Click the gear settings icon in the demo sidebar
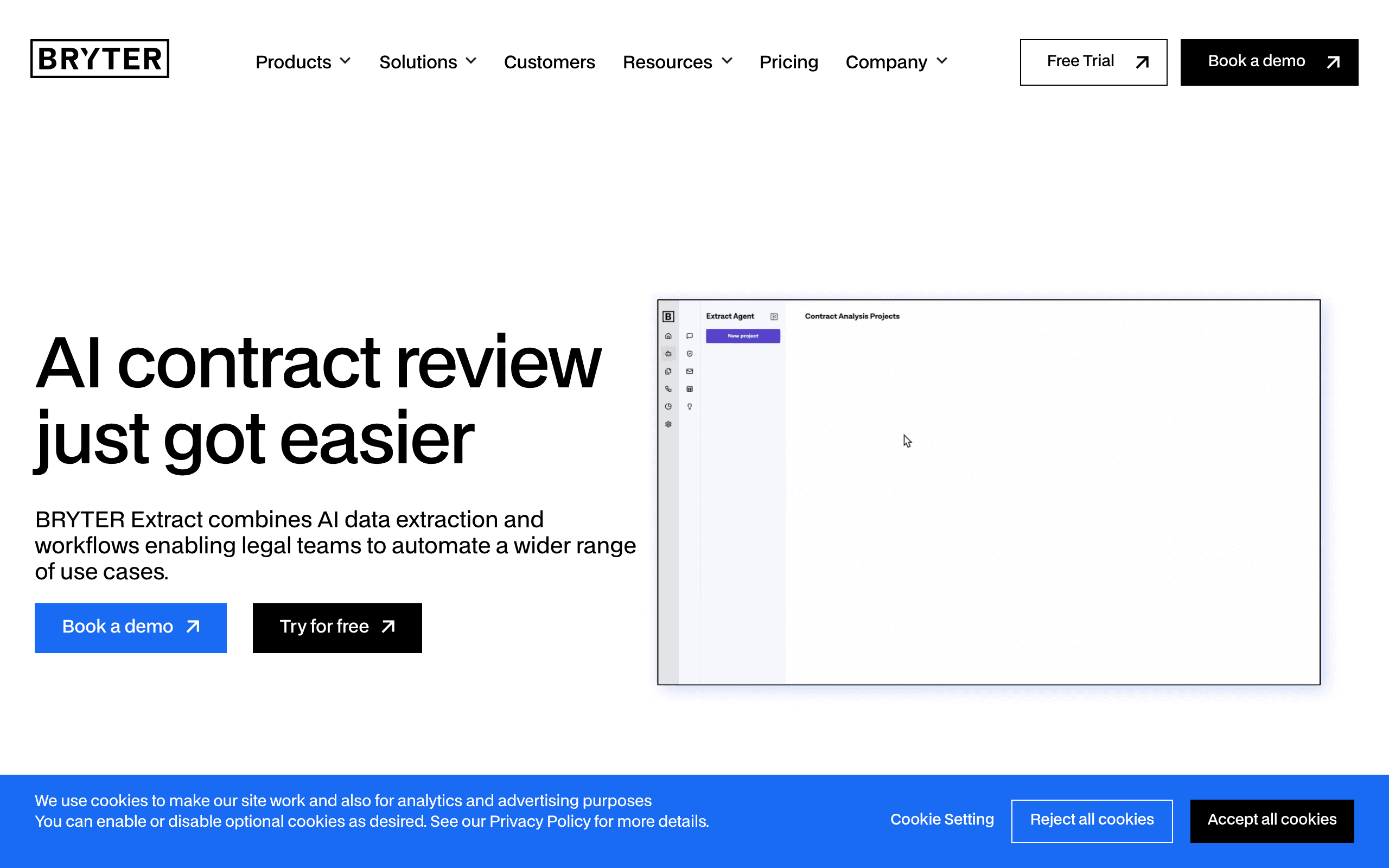This screenshot has height=868, width=1389. point(668,424)
